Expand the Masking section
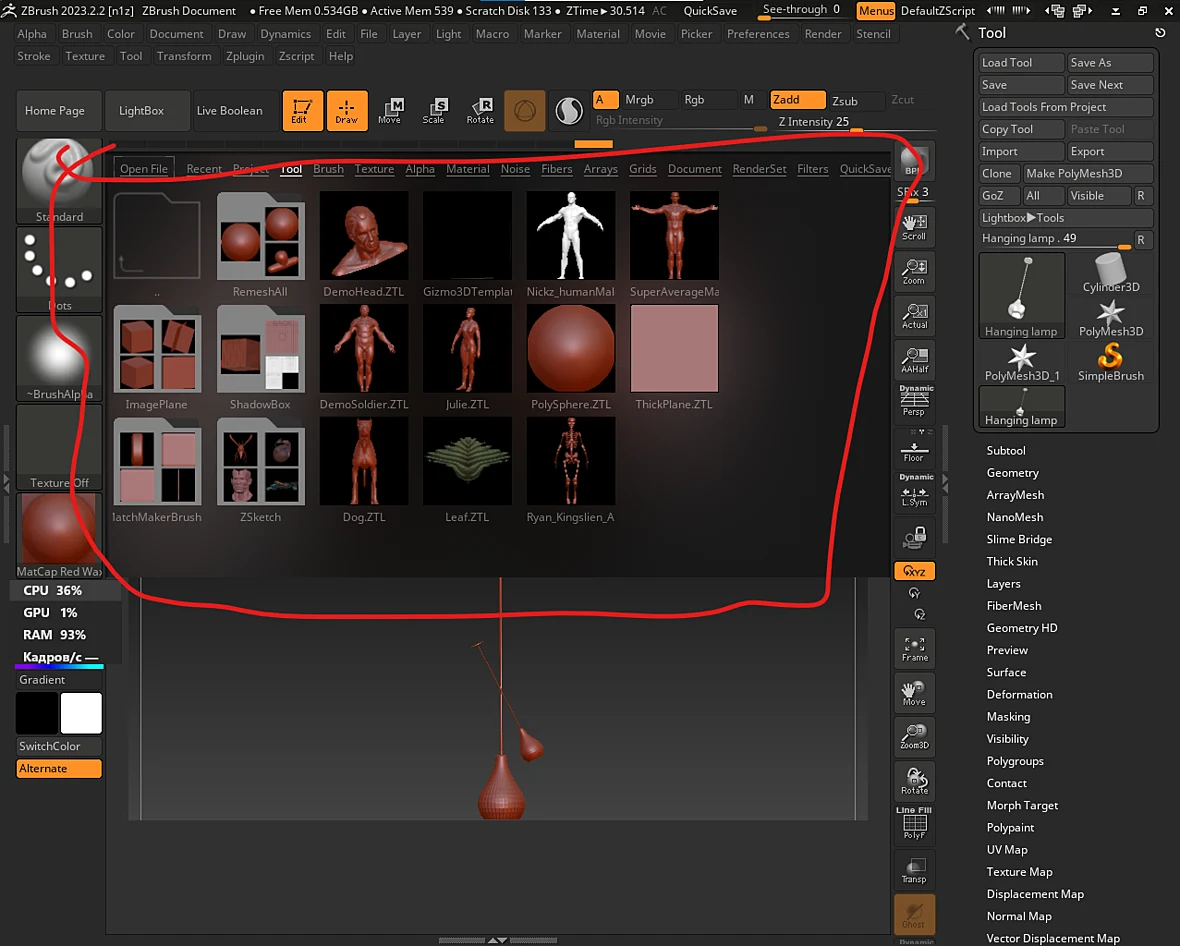The height and width of the screenshot is (946, 1180). (1008, 716)
